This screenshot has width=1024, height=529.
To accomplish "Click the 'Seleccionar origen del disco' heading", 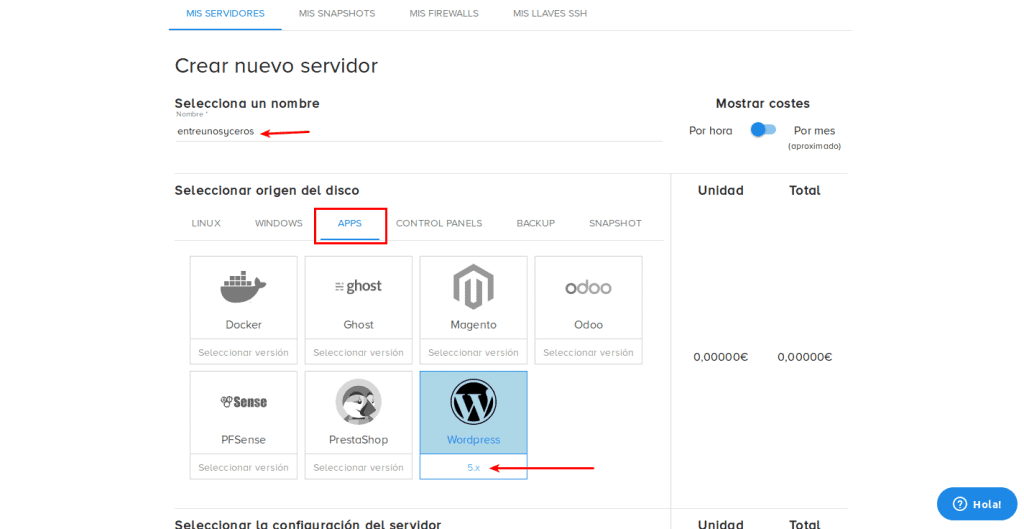I will tap(267, 191).
